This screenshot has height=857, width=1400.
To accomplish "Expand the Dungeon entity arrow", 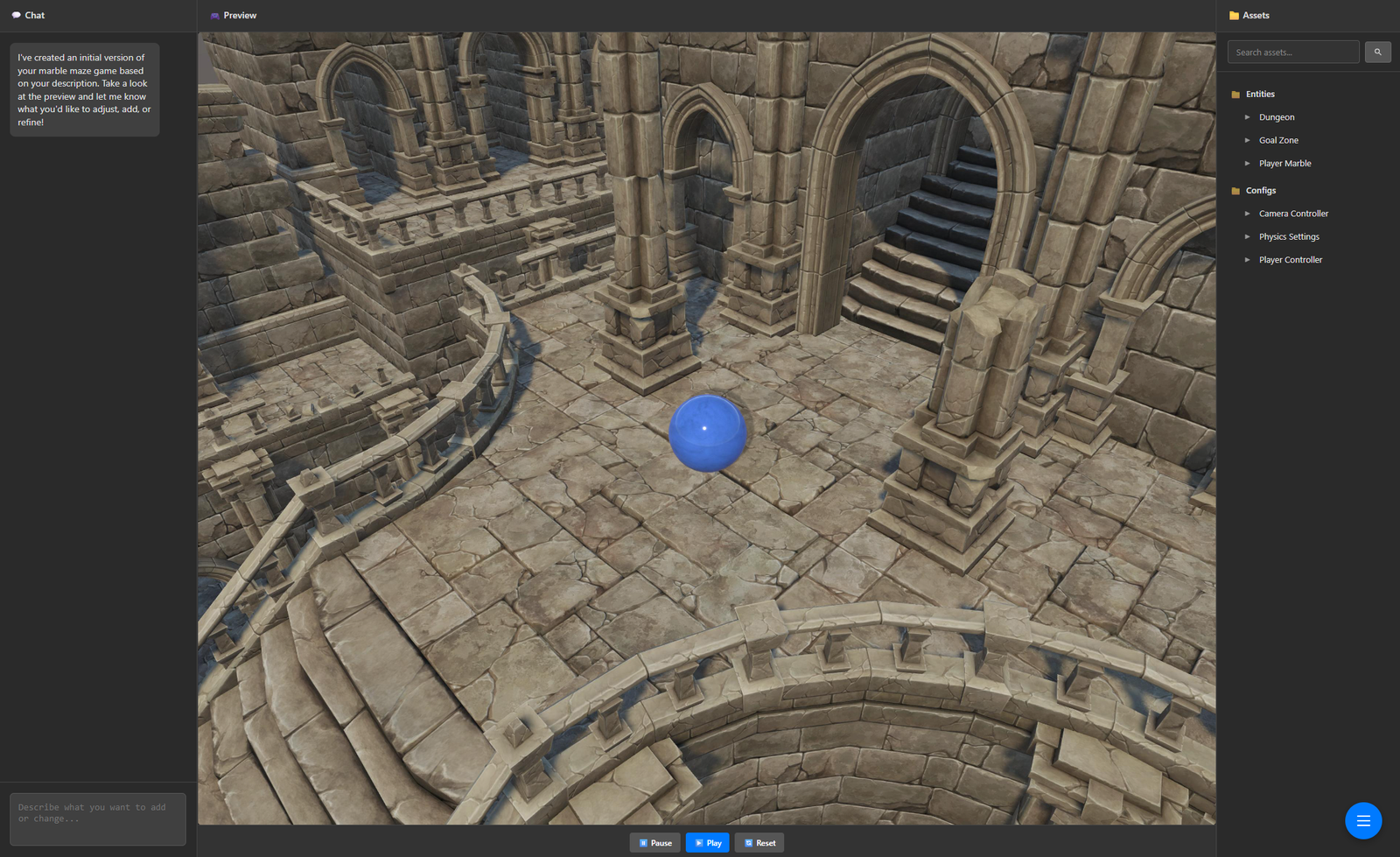I will coord(1247,117).
